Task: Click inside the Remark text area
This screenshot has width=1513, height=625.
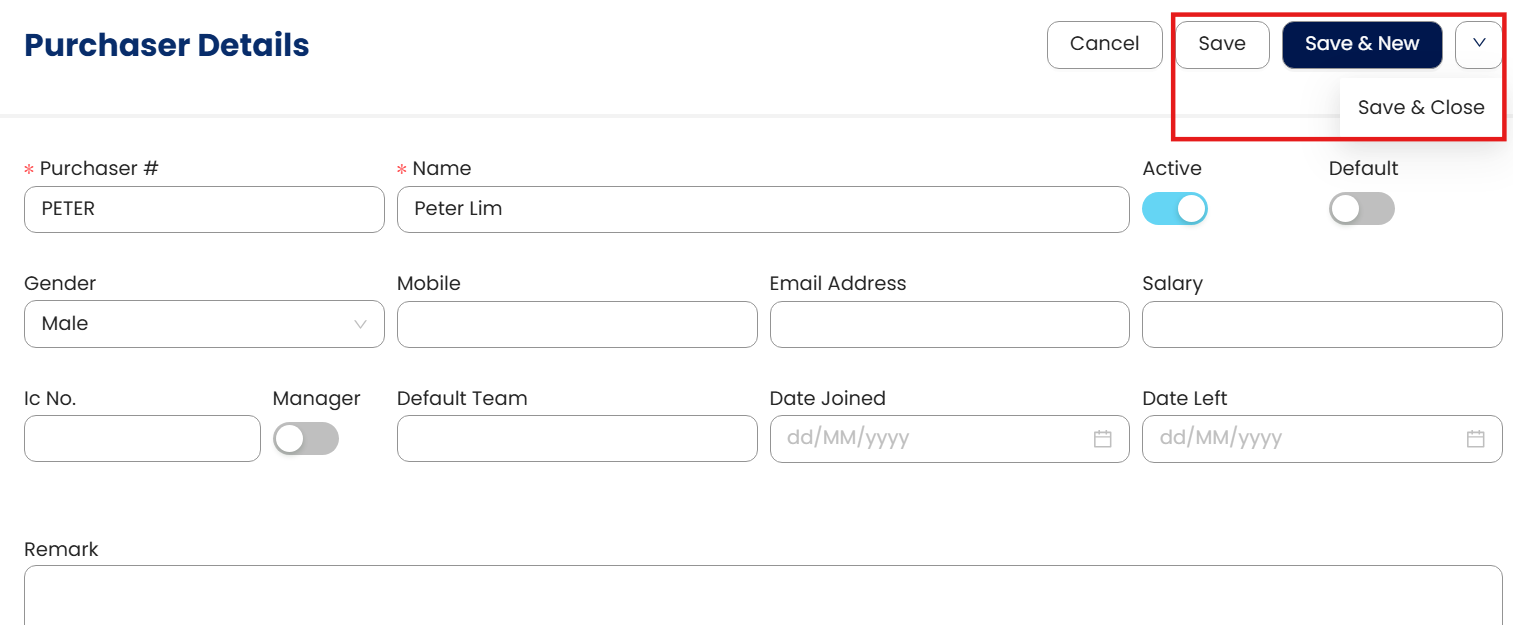Action: [x=762, y=596]
